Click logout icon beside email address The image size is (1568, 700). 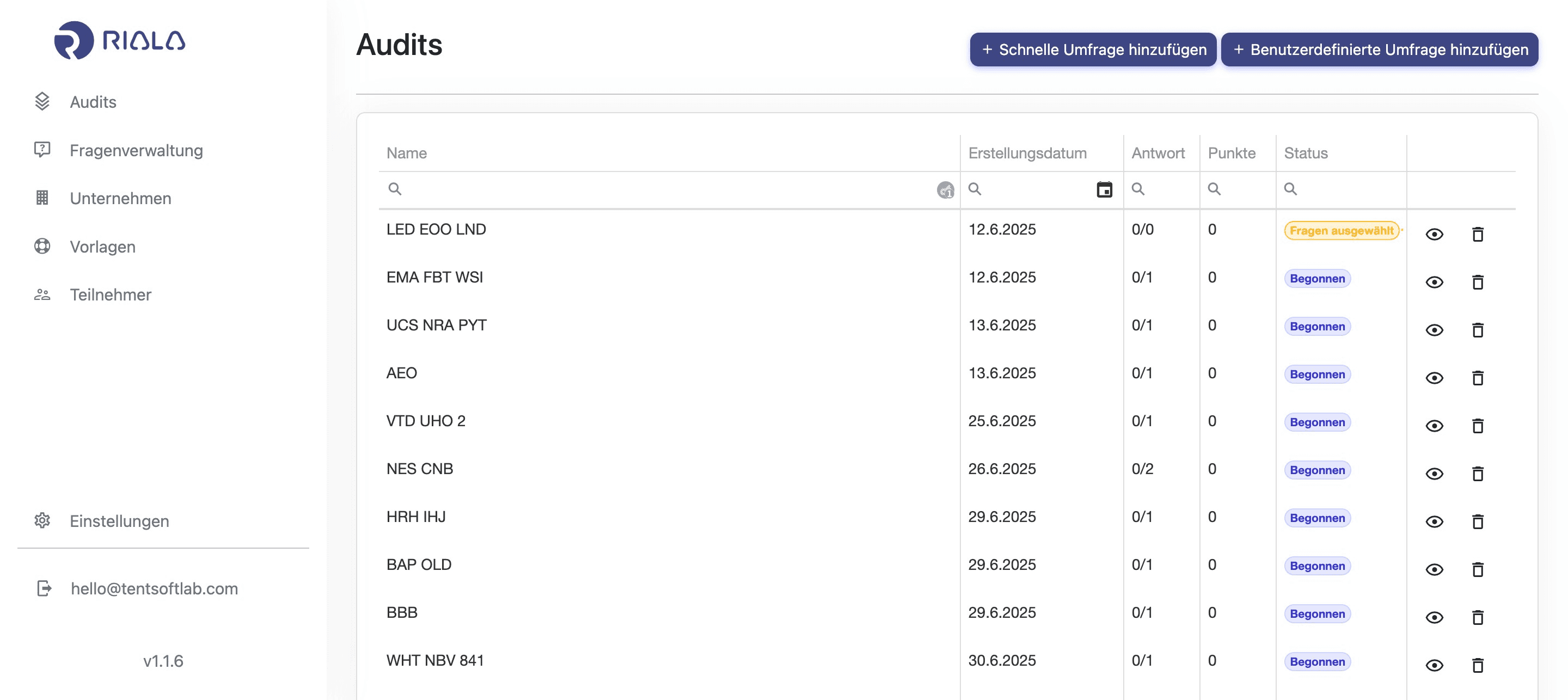(44, 588)
